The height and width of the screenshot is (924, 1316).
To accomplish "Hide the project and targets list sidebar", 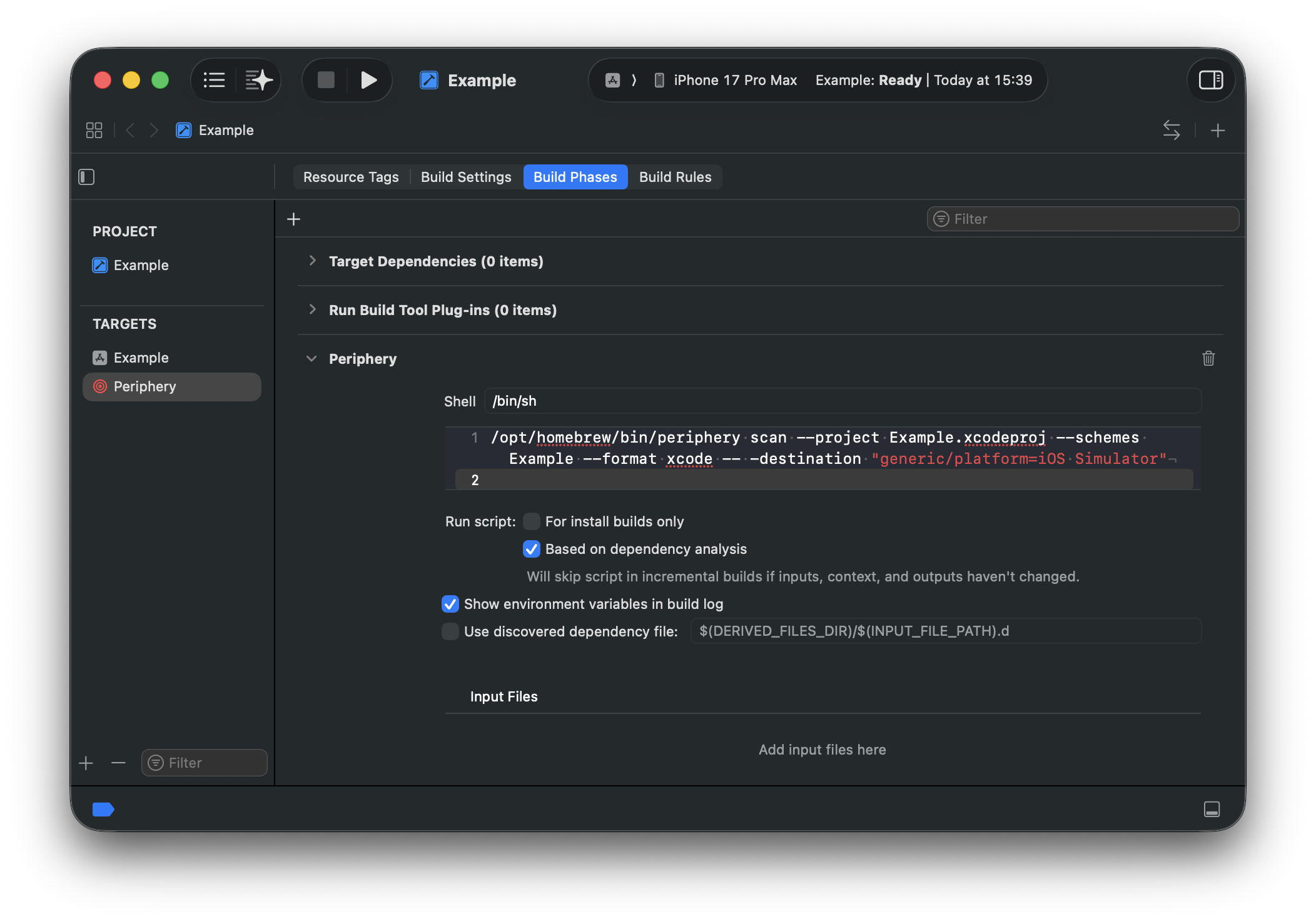I will point(86,177).
